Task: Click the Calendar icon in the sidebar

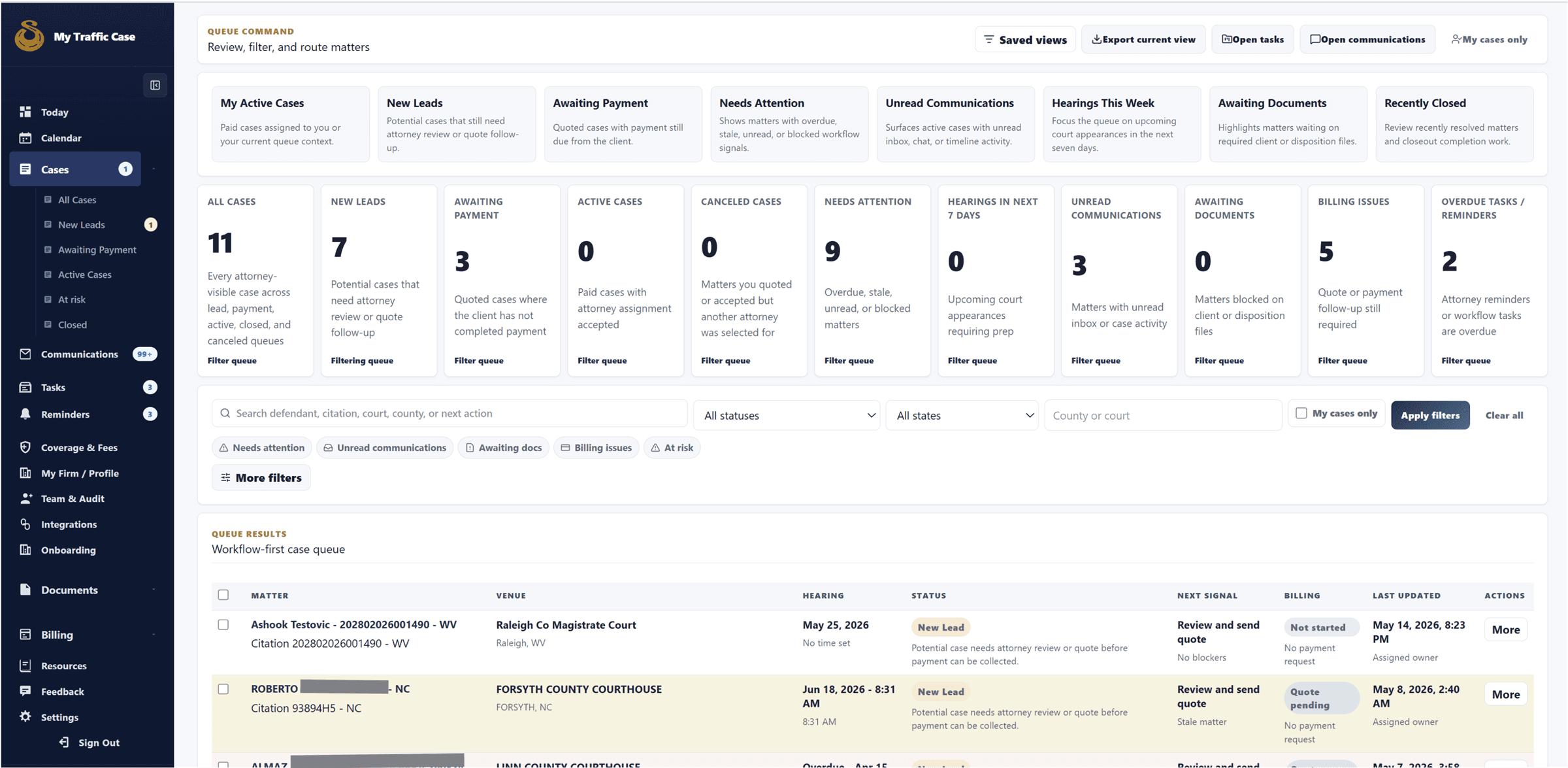Action: pyautogui.click(x=25, y=138)
